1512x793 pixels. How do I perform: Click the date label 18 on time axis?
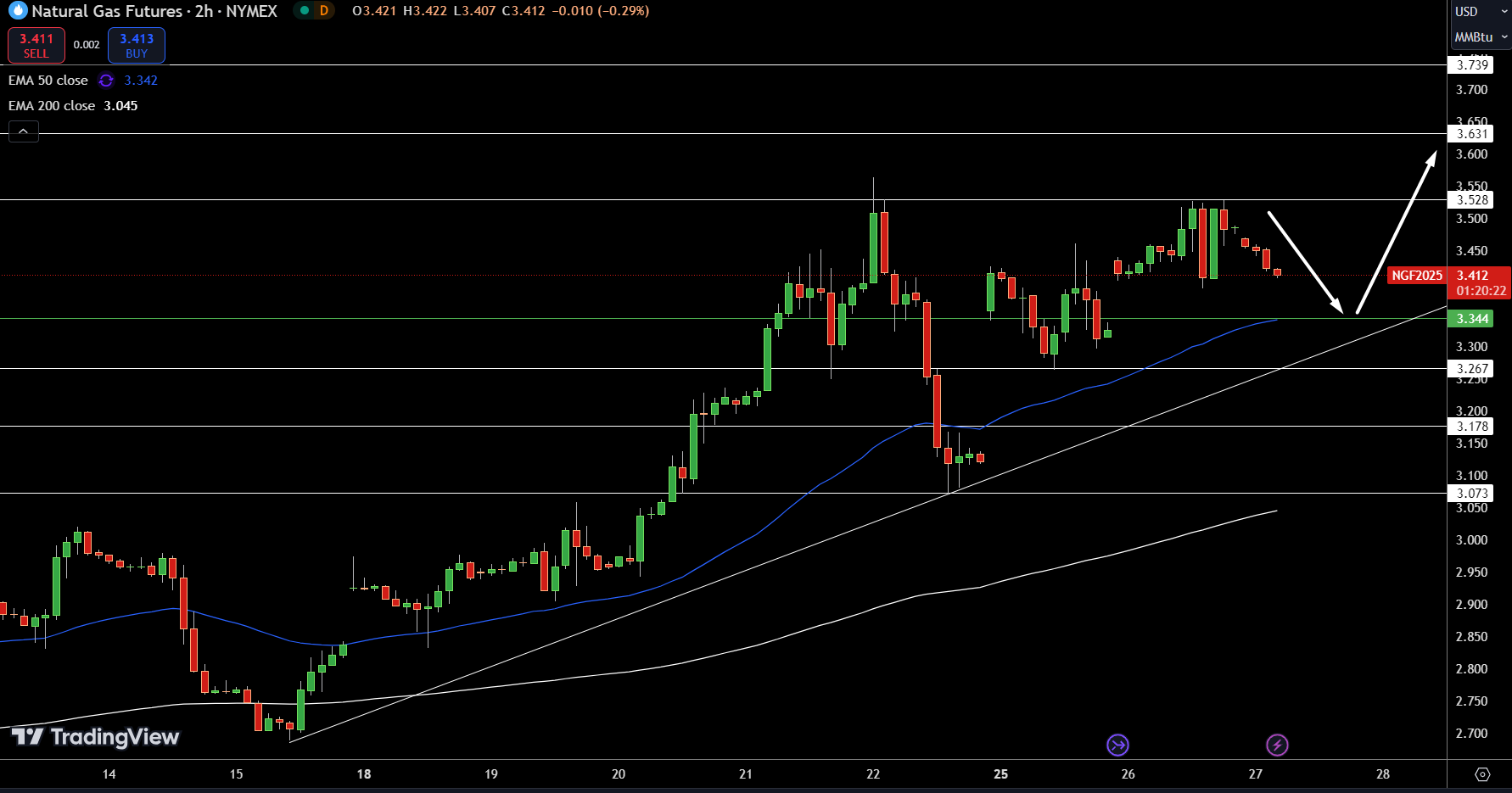364,774
